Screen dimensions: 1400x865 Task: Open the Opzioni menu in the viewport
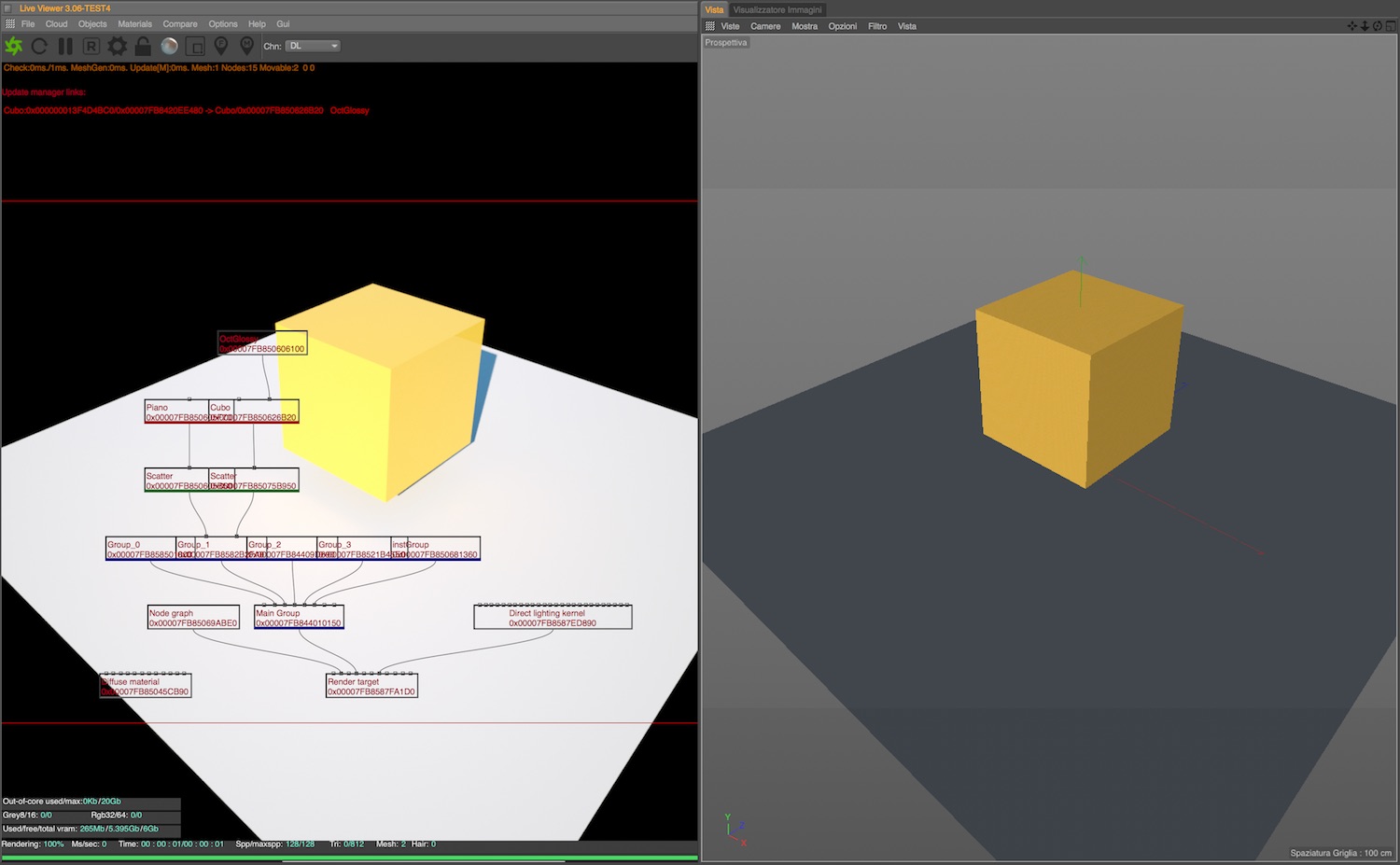point(843,26)
